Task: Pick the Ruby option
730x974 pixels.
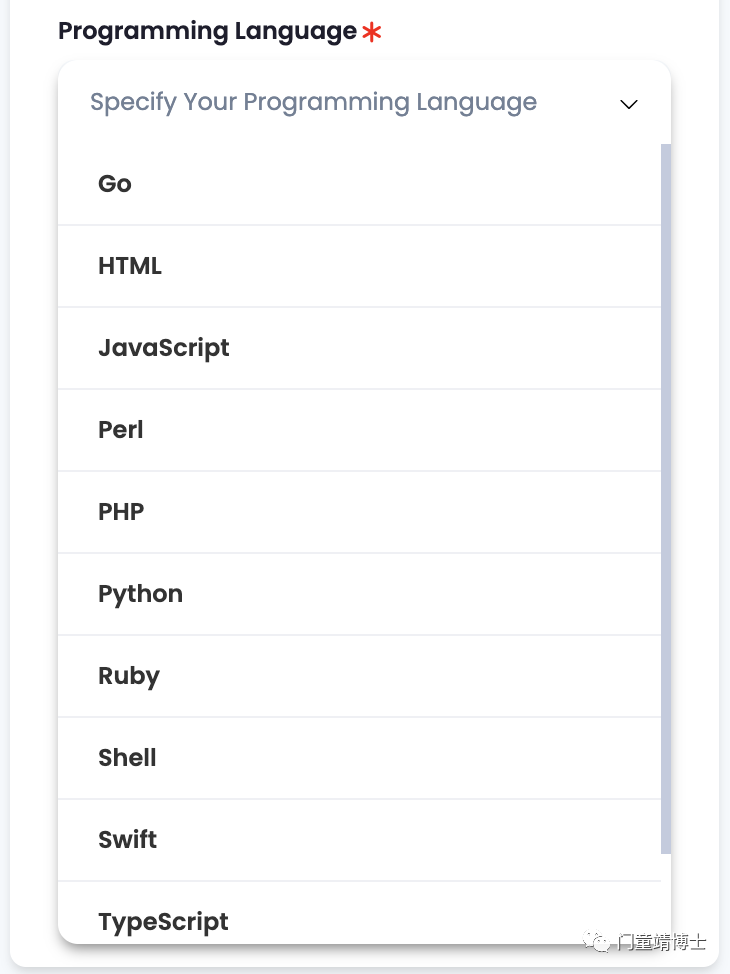Action: click(359, 676)
